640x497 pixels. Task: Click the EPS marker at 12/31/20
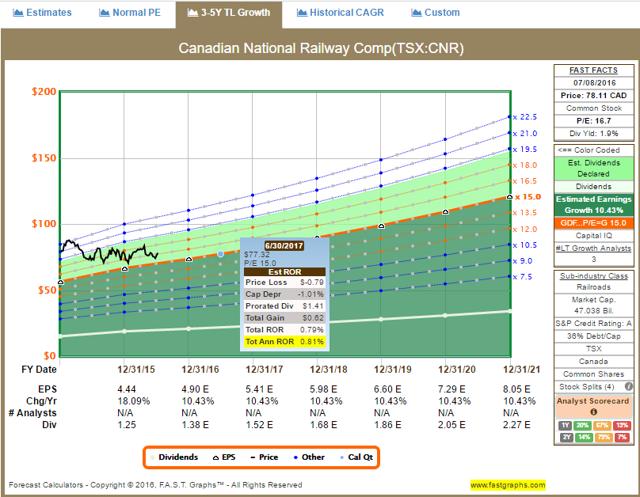click(446, 212)
